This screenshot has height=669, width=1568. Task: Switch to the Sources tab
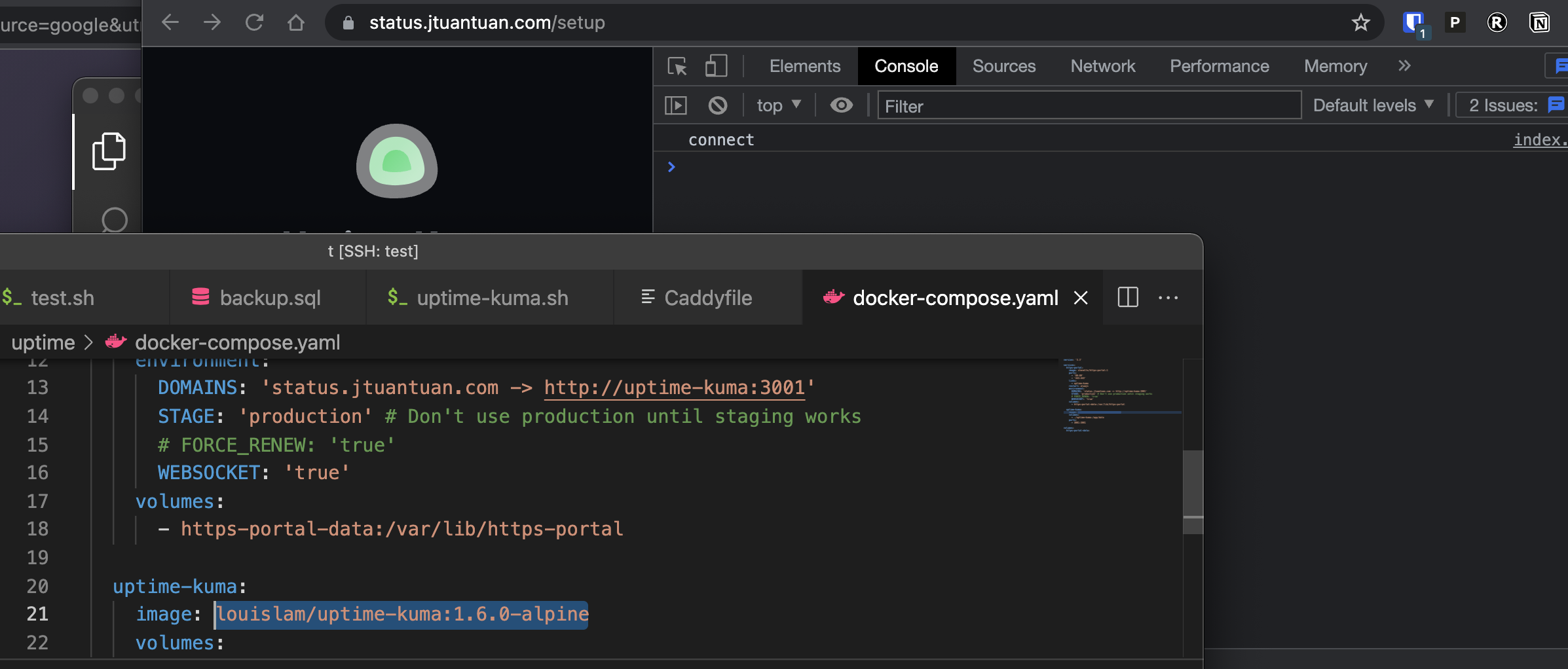1004,66
